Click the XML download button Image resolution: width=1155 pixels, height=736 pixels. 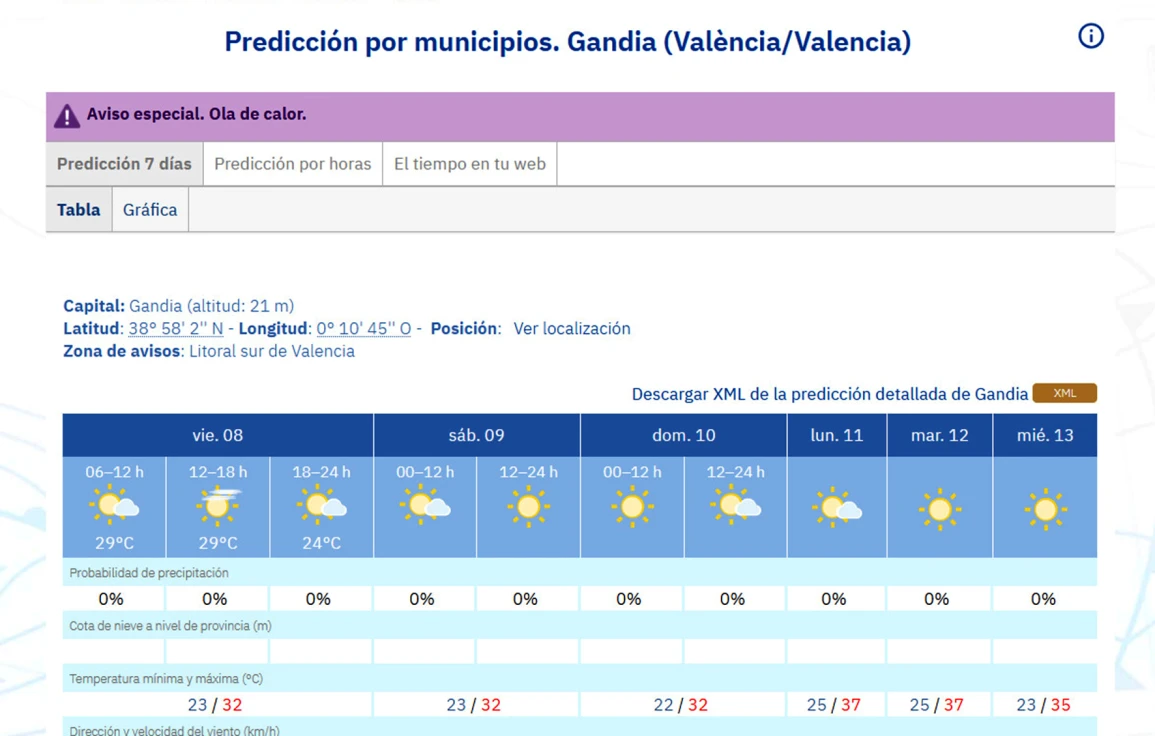click(1064, 393)
